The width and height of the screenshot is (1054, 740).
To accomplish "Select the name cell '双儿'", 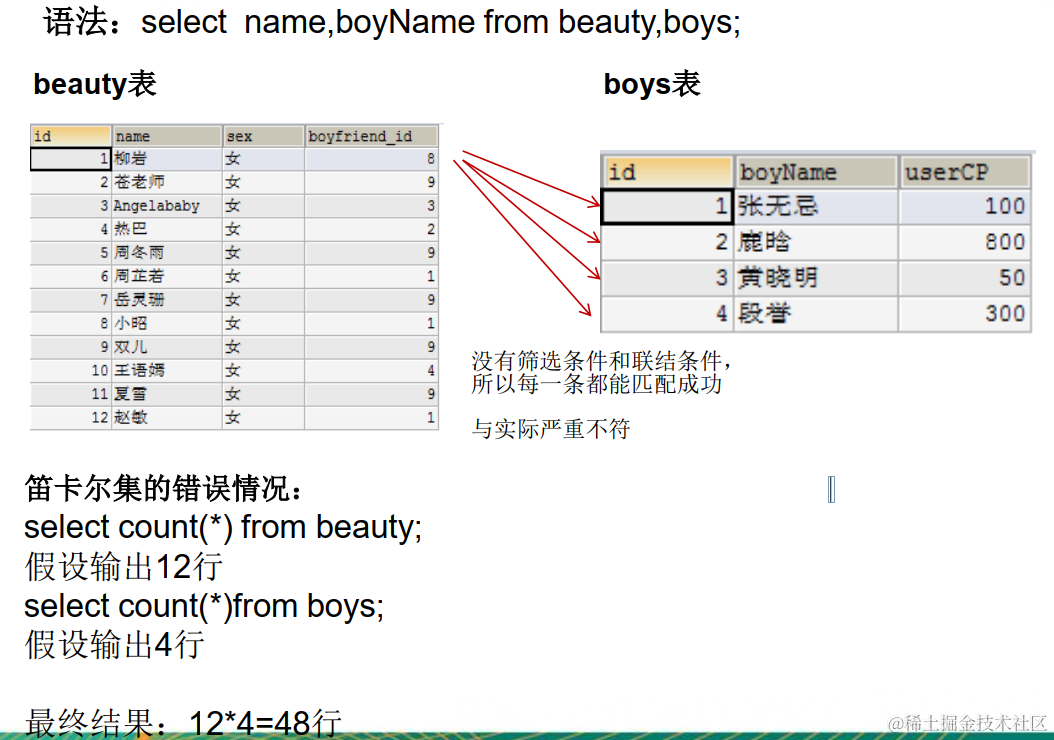I will [167, 347].
